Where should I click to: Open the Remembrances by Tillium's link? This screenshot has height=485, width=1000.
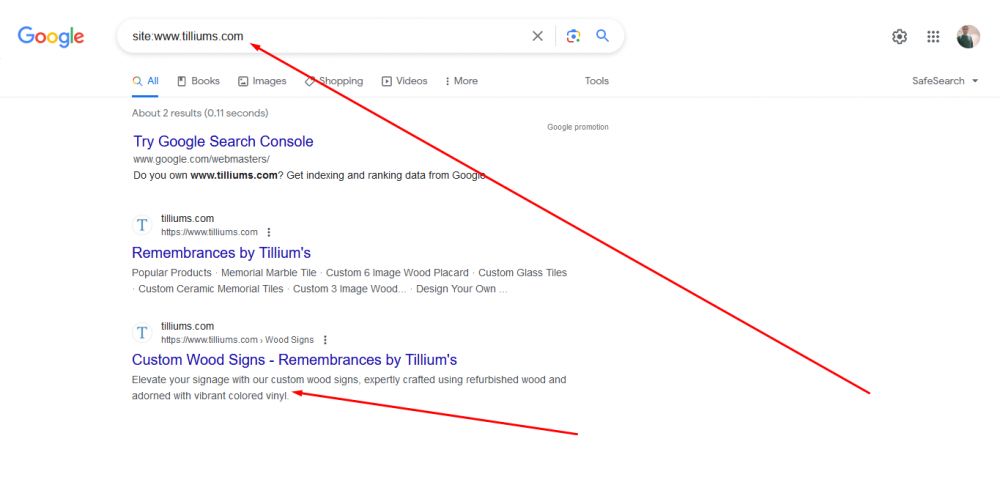(x=221, y=253)
